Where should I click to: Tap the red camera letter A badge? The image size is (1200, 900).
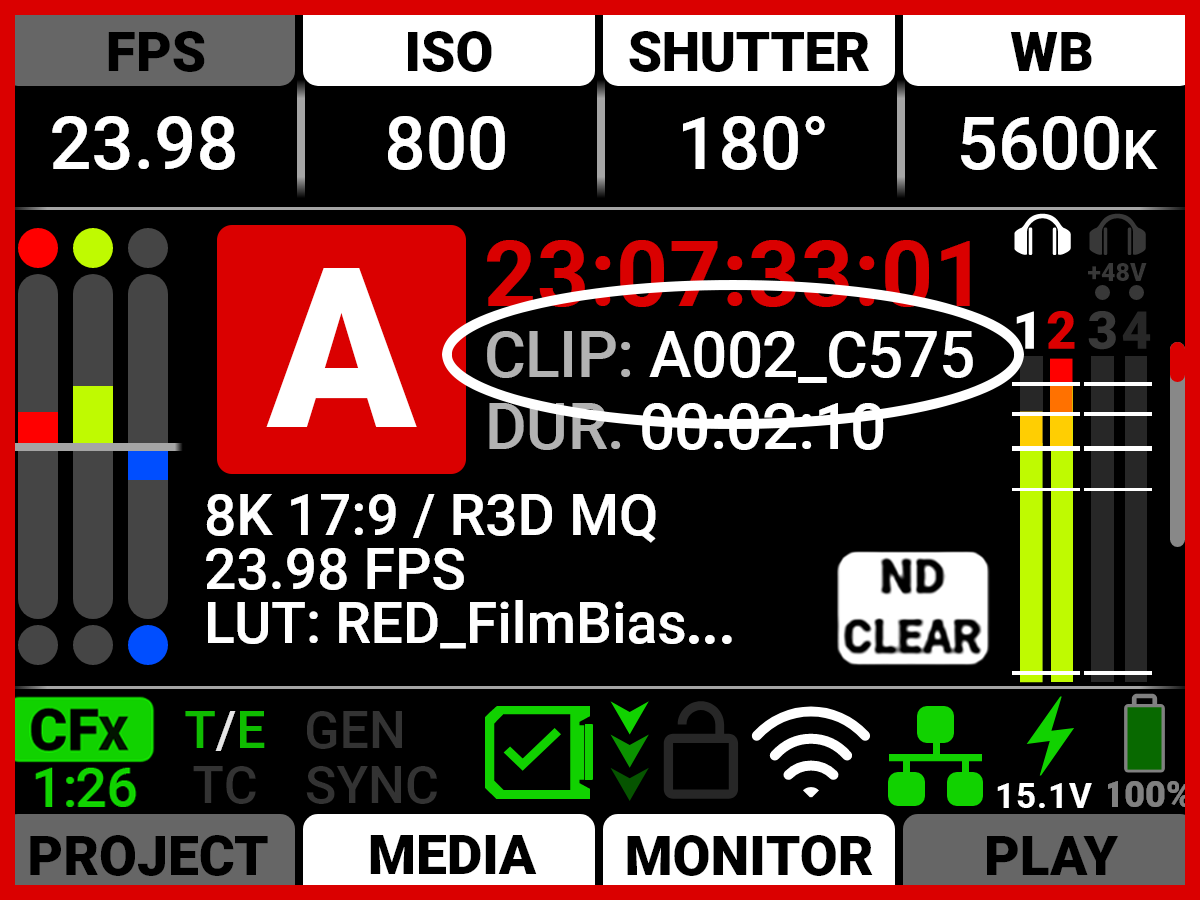click(x=341, y=349)
